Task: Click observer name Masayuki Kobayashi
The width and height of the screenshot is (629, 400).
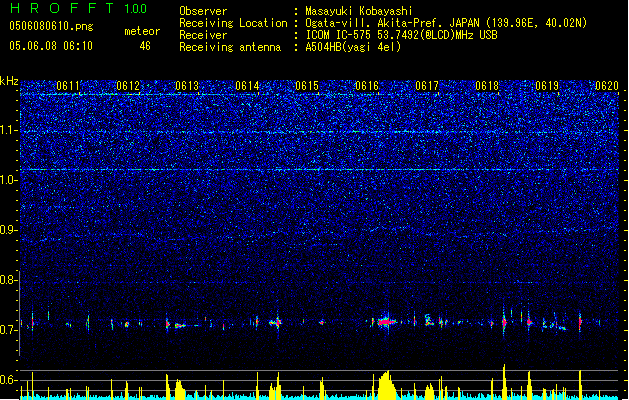Action: 359,11
